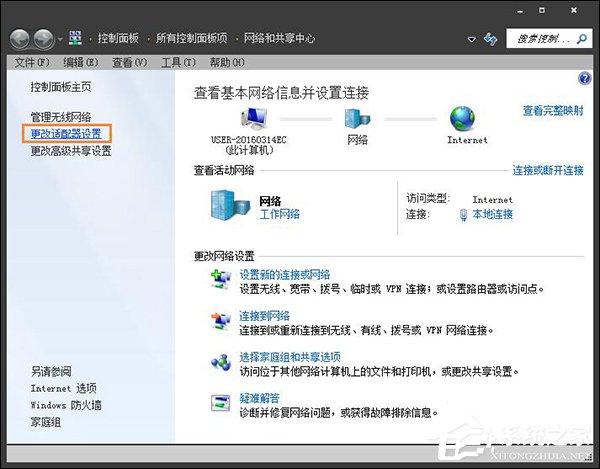Click the set up new connection icon
The image size is (600, 469).
click(x=221, y=279)
